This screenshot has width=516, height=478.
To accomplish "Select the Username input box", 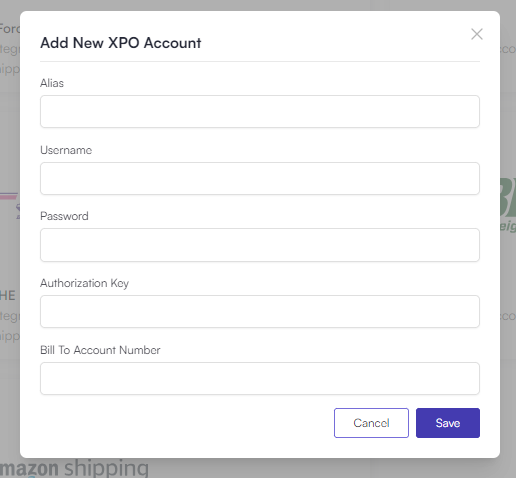I will tap(260, 178).
